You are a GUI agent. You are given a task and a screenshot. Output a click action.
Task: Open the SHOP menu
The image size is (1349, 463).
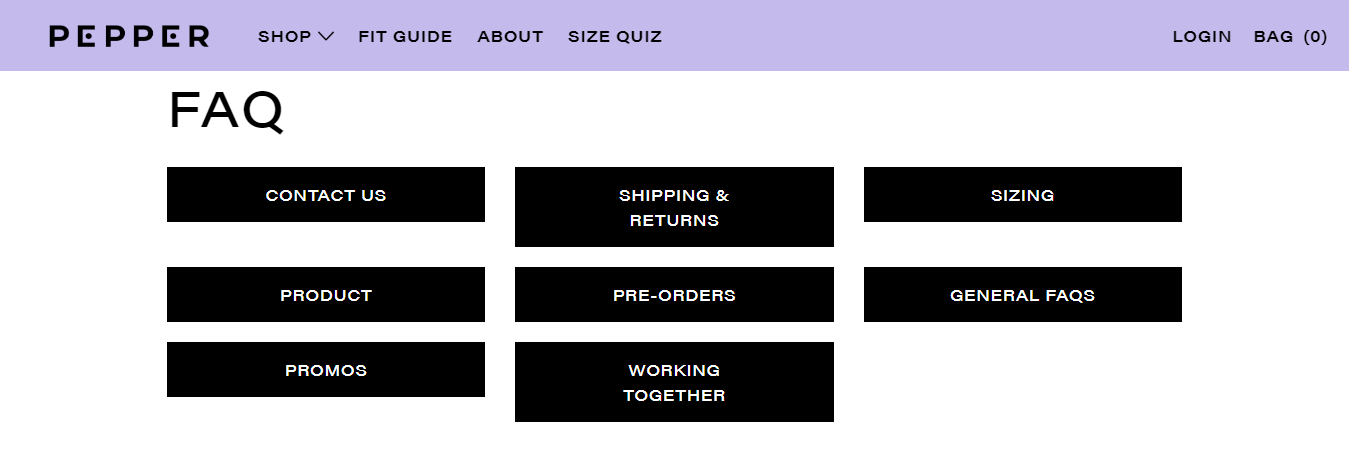295,37
